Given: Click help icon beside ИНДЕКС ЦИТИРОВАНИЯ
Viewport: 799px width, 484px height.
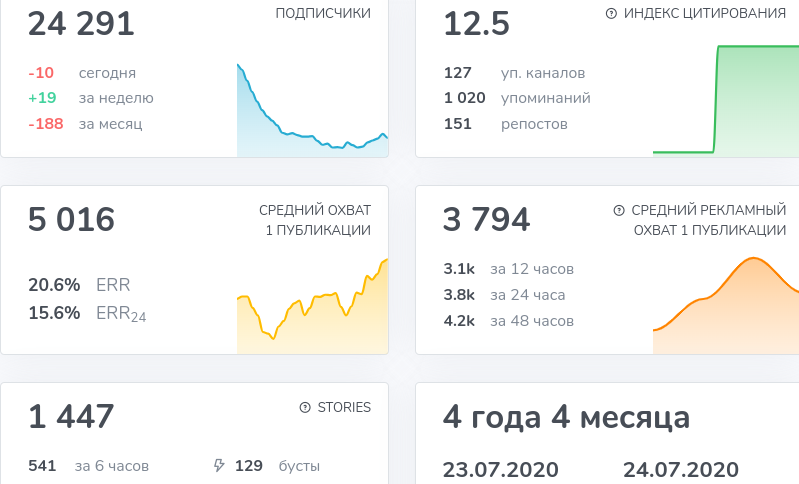Looking at the screenshot, I should click(x=611, y=14).
